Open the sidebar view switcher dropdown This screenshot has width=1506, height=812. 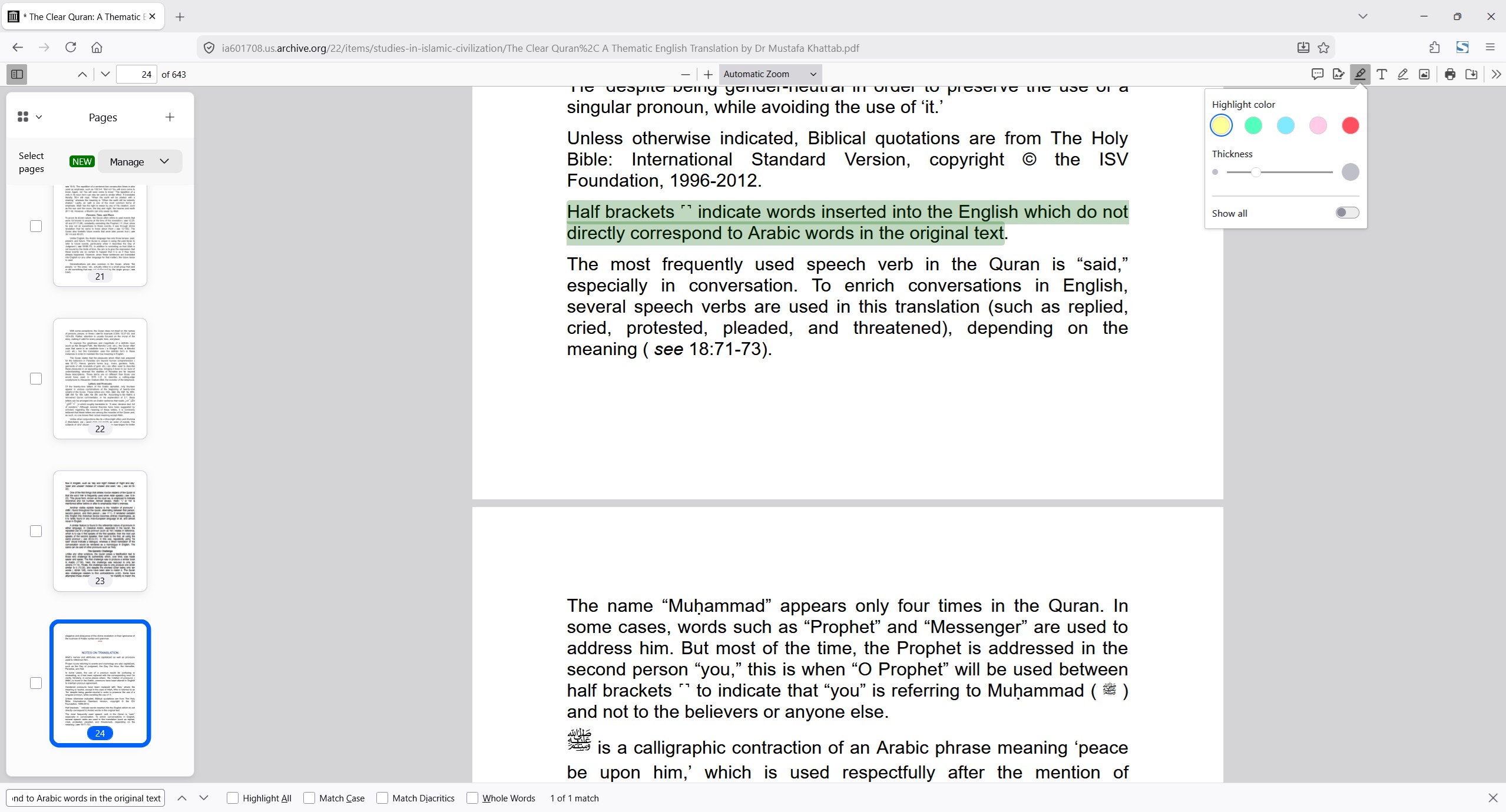(29, 117)
